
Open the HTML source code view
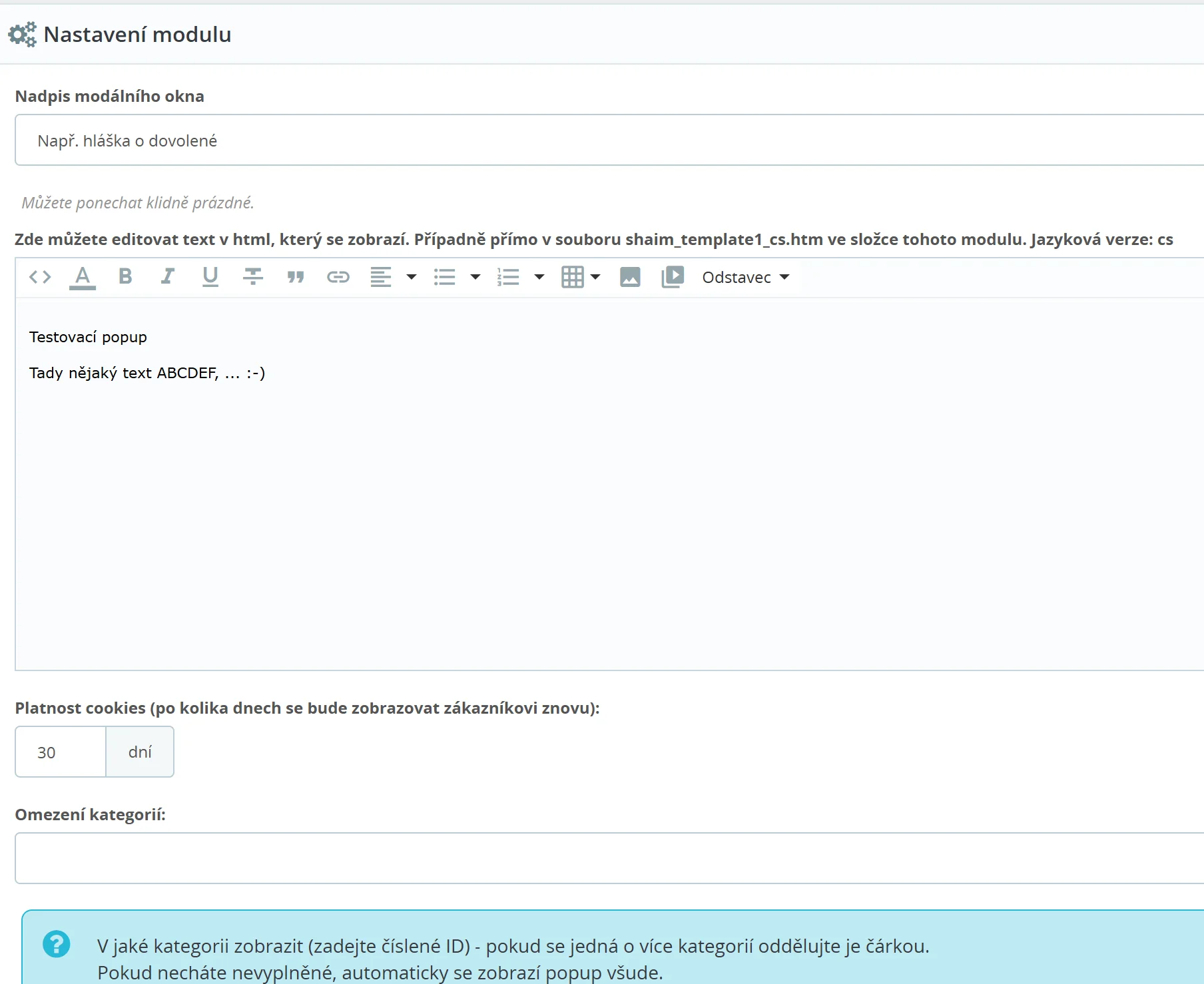[x=40, y=277]
